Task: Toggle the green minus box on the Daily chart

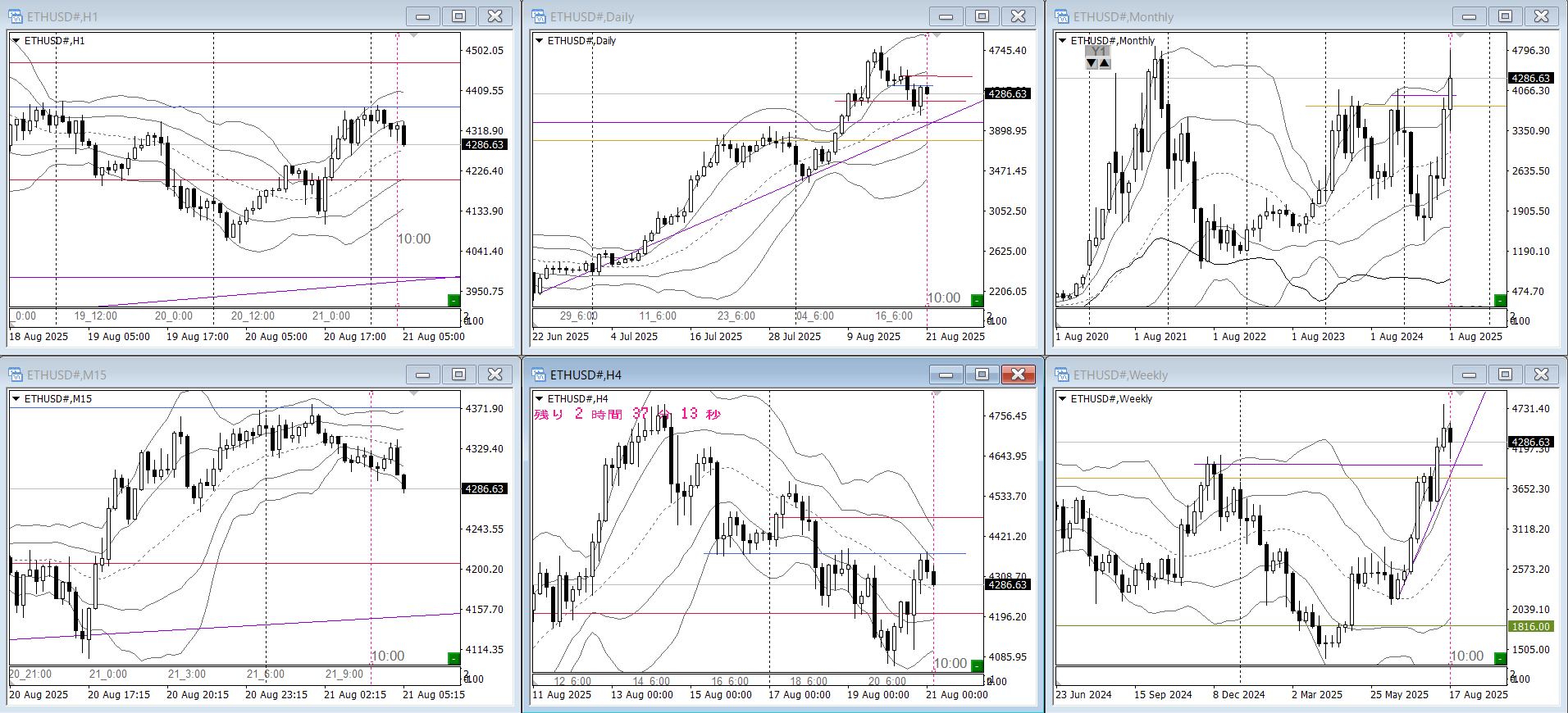Action: coord(977,301)
